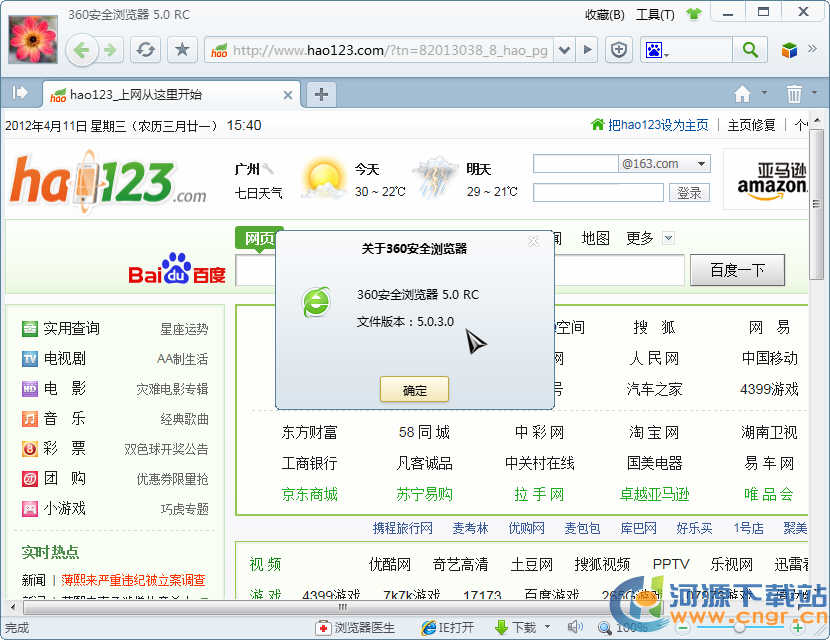Viewport: 830px width, 640px height.
Task: Open a new tab with plus button
Action: pos(321,94)
